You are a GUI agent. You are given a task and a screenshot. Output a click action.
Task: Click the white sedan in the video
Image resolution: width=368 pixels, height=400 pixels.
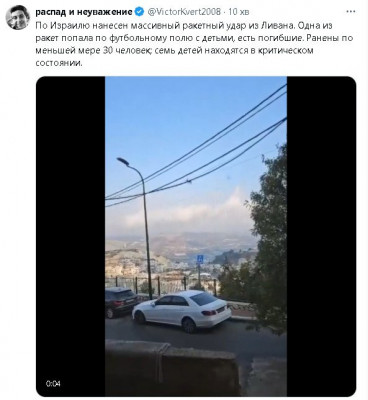pyautogui.click(x=182, y=311)
